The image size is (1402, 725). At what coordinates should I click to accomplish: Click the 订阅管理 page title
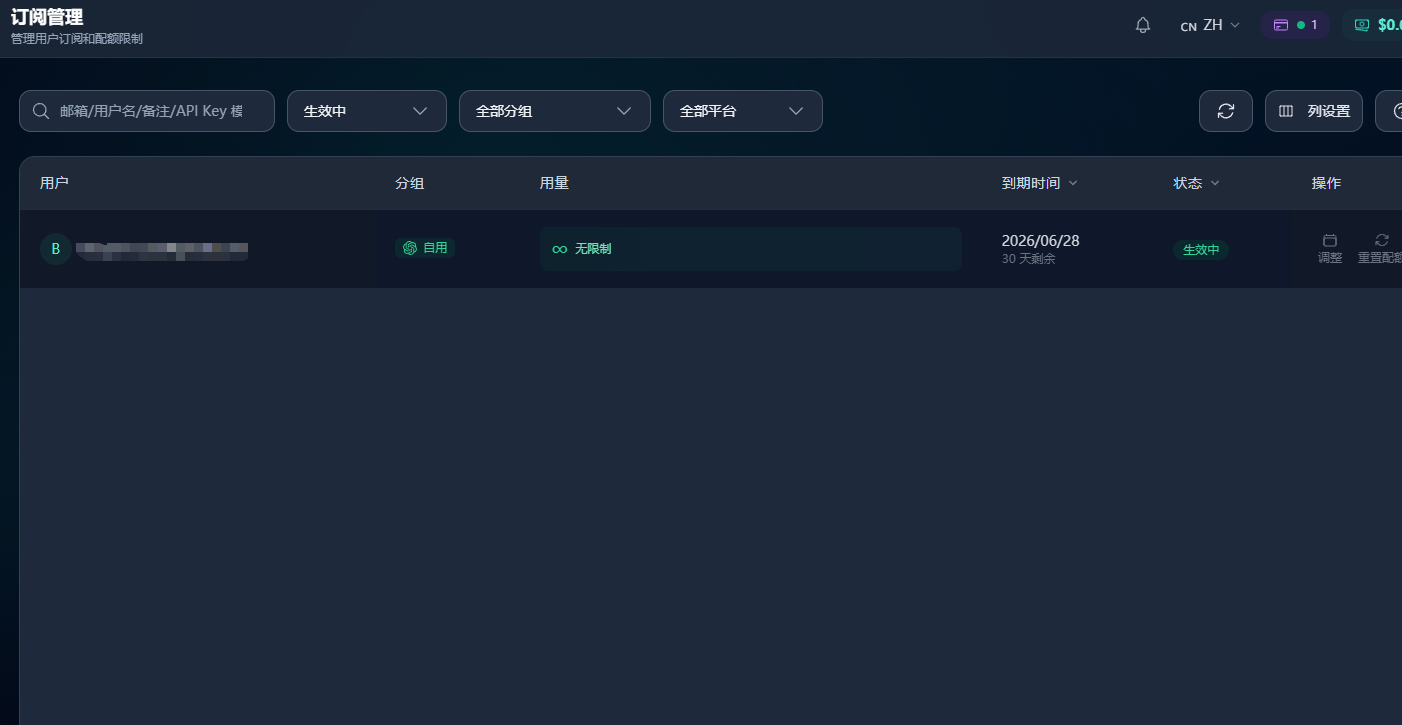pos(47,17)
